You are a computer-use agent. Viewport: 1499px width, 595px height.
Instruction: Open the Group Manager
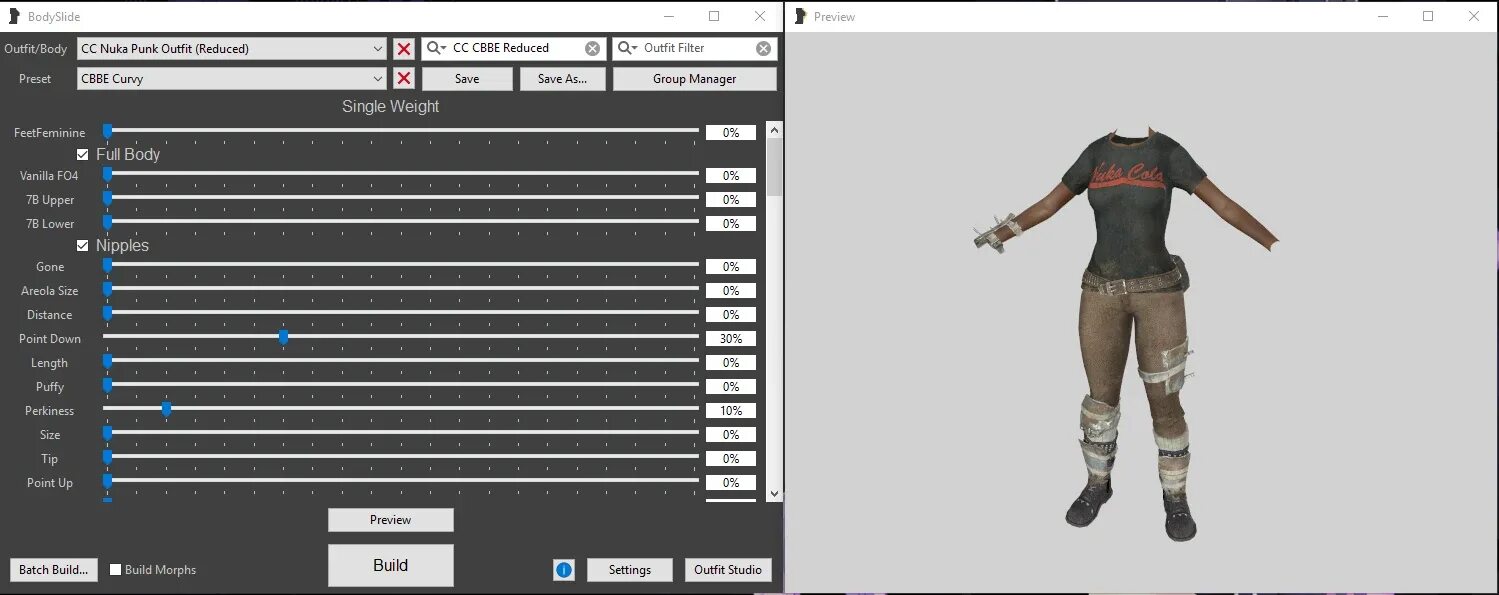pyautogui.click(x=695, y=79)
